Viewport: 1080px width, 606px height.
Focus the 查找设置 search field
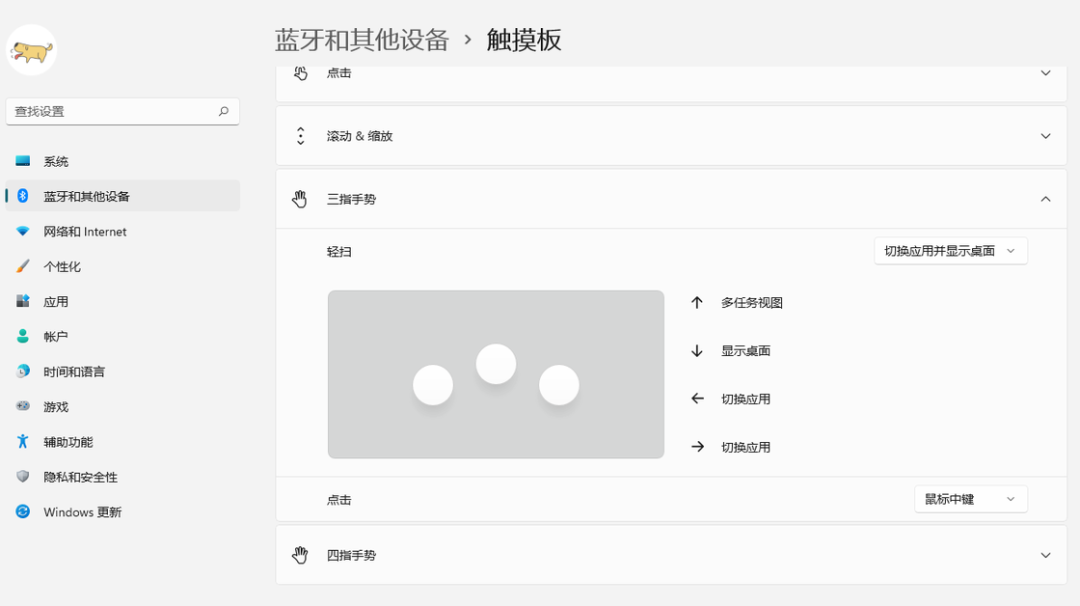[123, 111]
